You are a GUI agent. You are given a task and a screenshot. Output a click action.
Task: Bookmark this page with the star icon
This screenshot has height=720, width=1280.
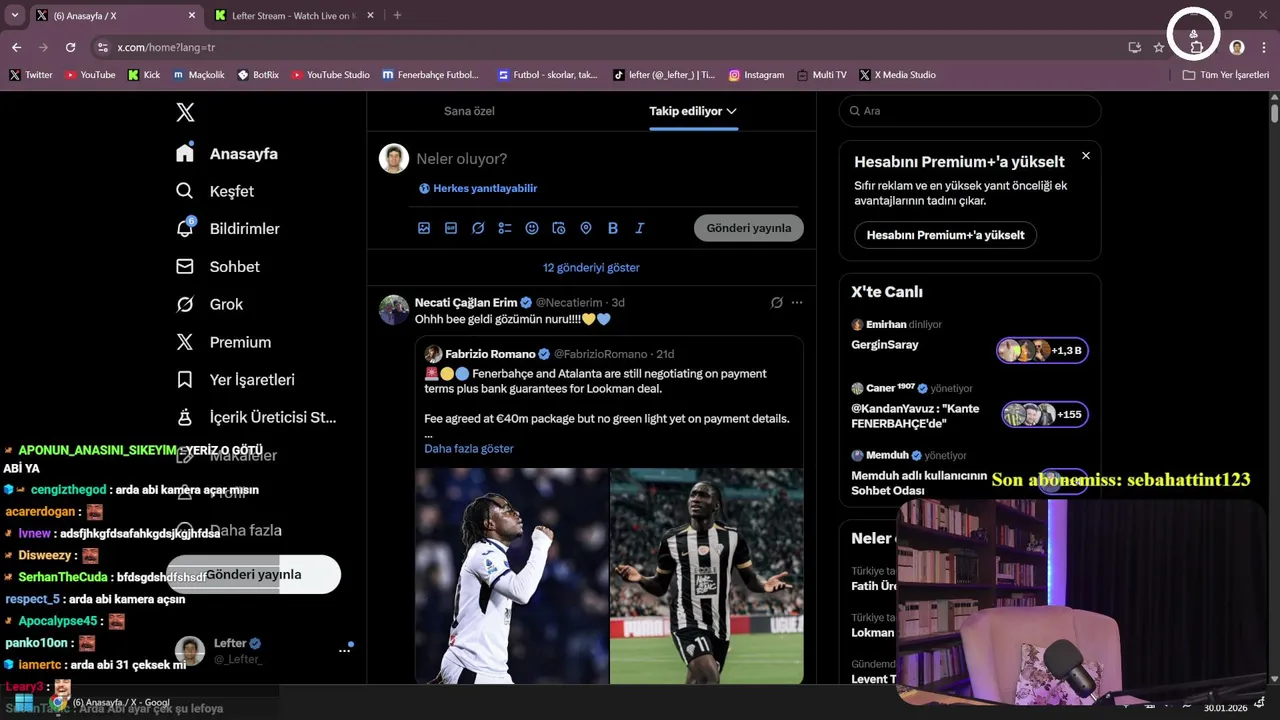(1159, 47)
